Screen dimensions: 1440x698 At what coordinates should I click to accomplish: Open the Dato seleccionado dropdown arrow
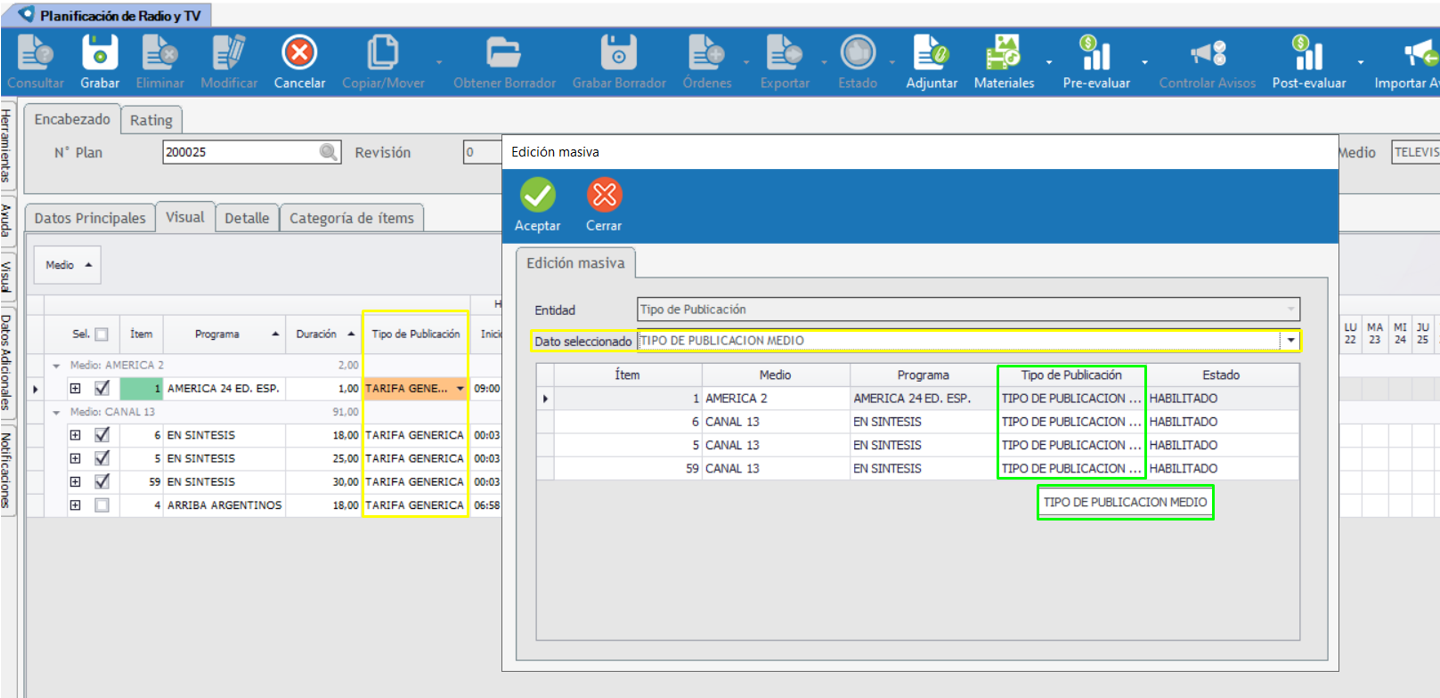click(x=1291, y=341)
